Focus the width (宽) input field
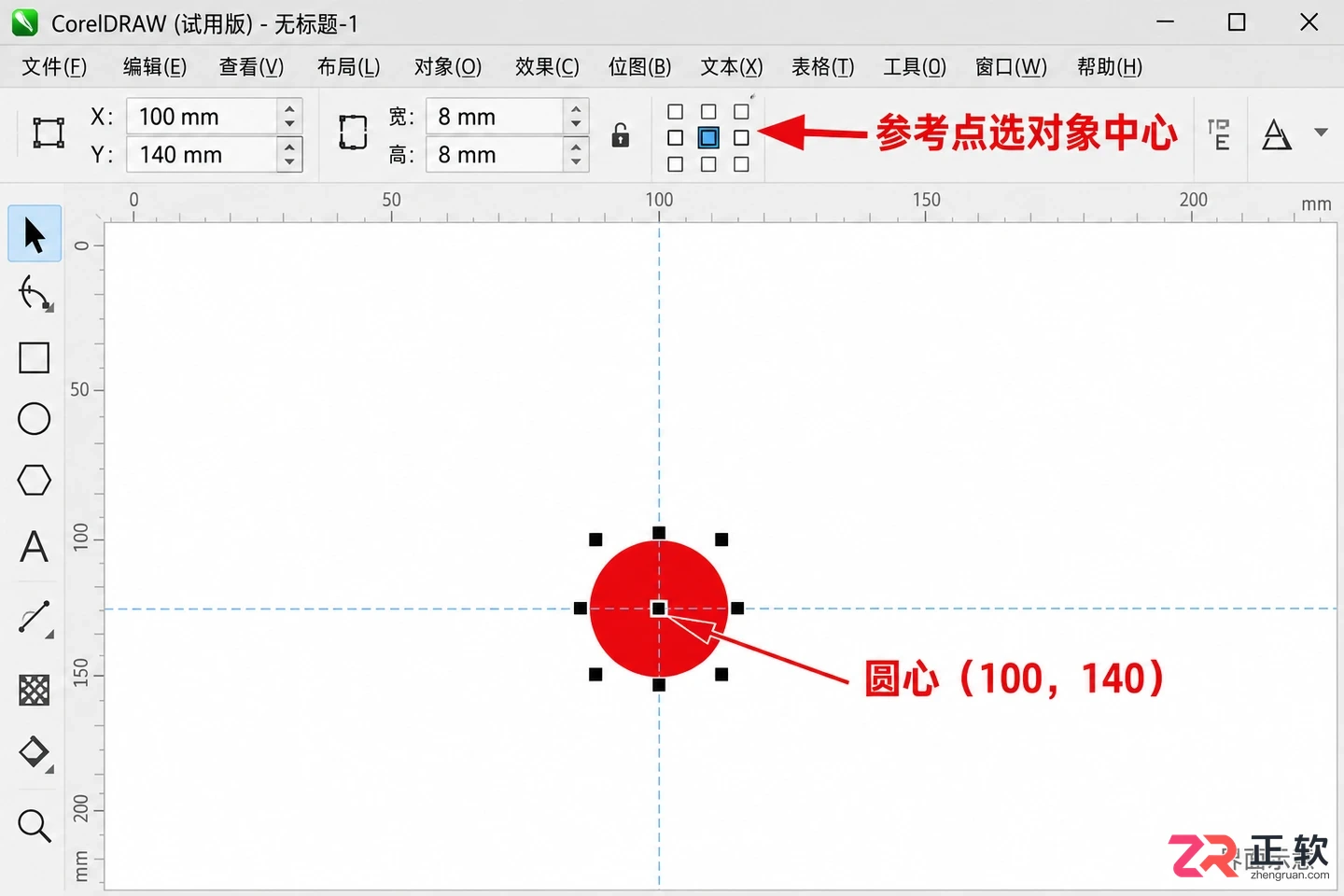The image size is (1344, 896). [495, 117]
